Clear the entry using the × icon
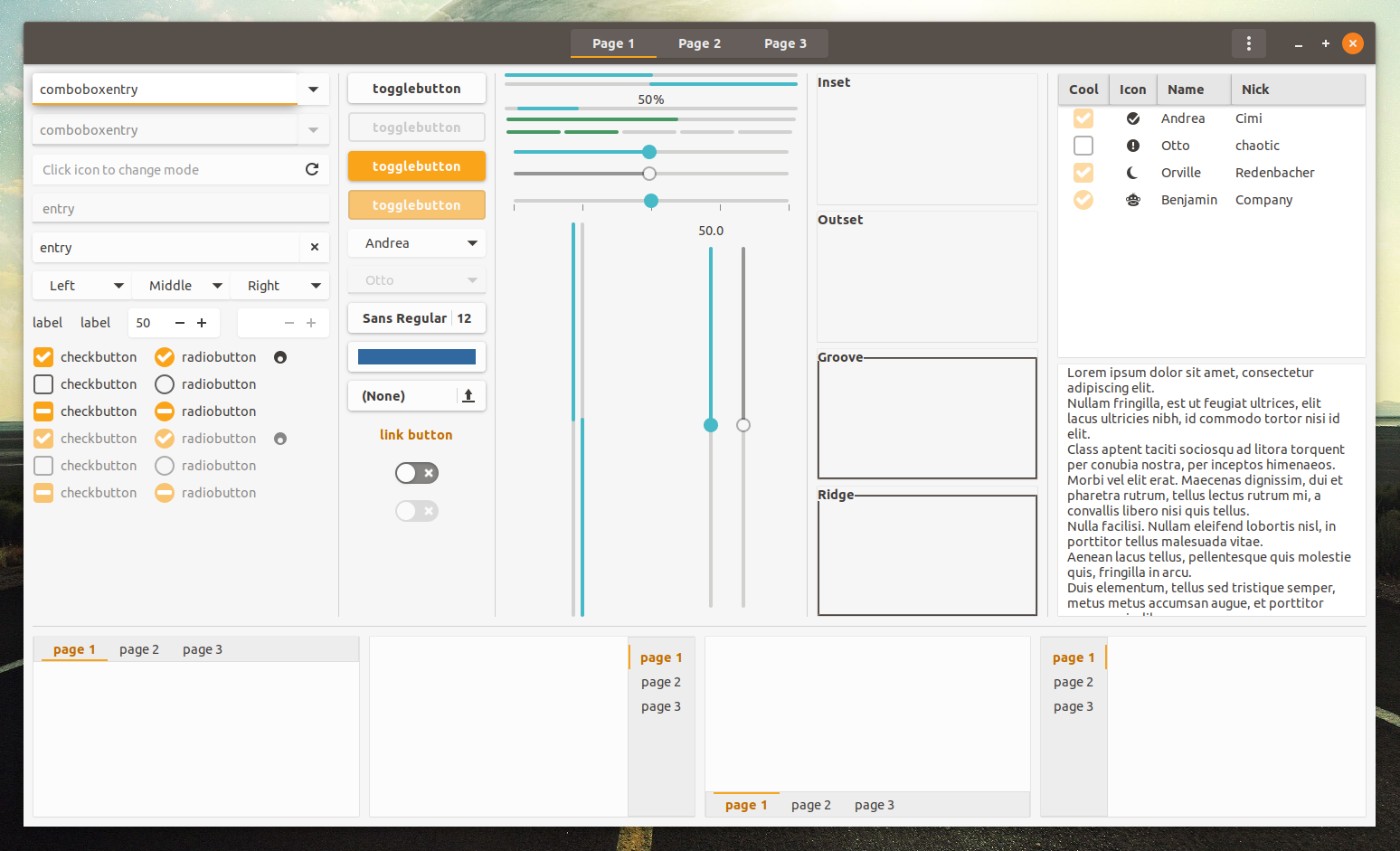Viewport: 1400px width, 851px height. 315,247
